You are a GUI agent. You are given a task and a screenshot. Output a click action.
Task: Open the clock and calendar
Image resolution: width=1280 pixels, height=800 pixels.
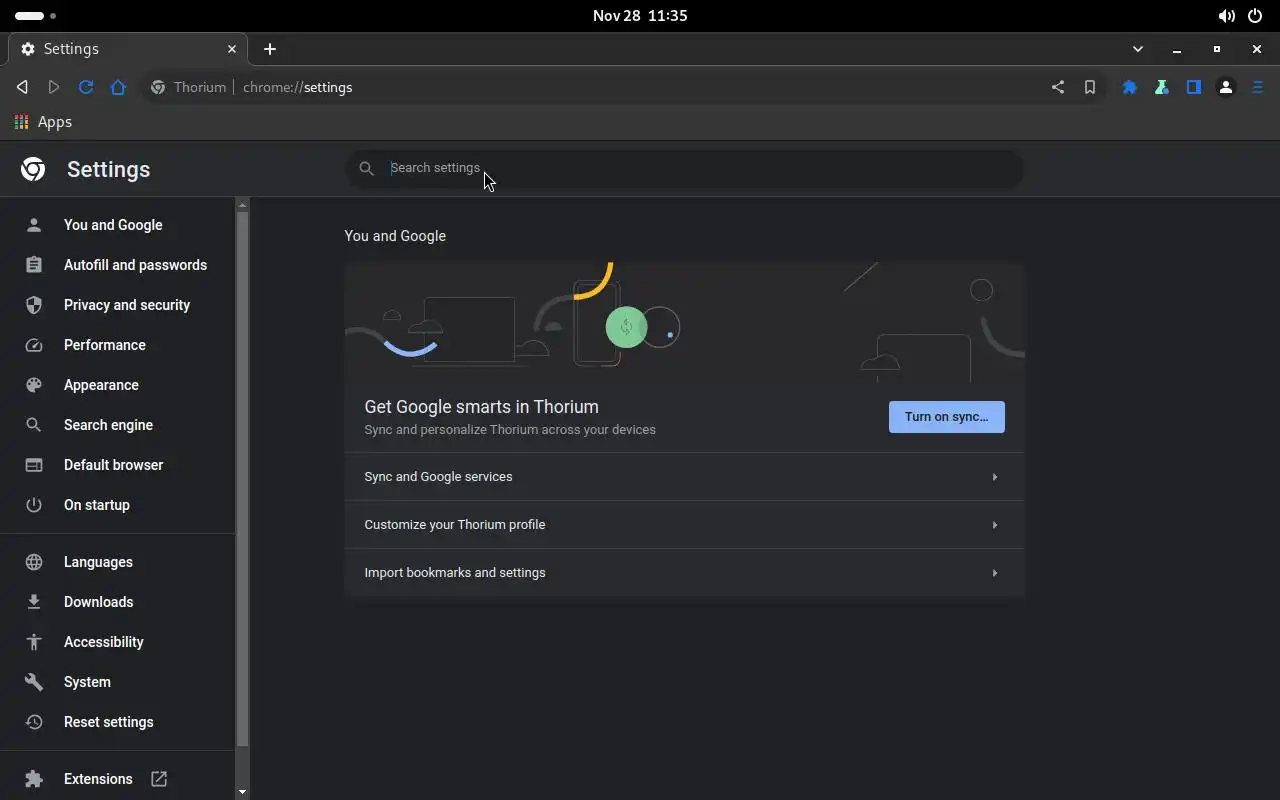tap(640, 15)
